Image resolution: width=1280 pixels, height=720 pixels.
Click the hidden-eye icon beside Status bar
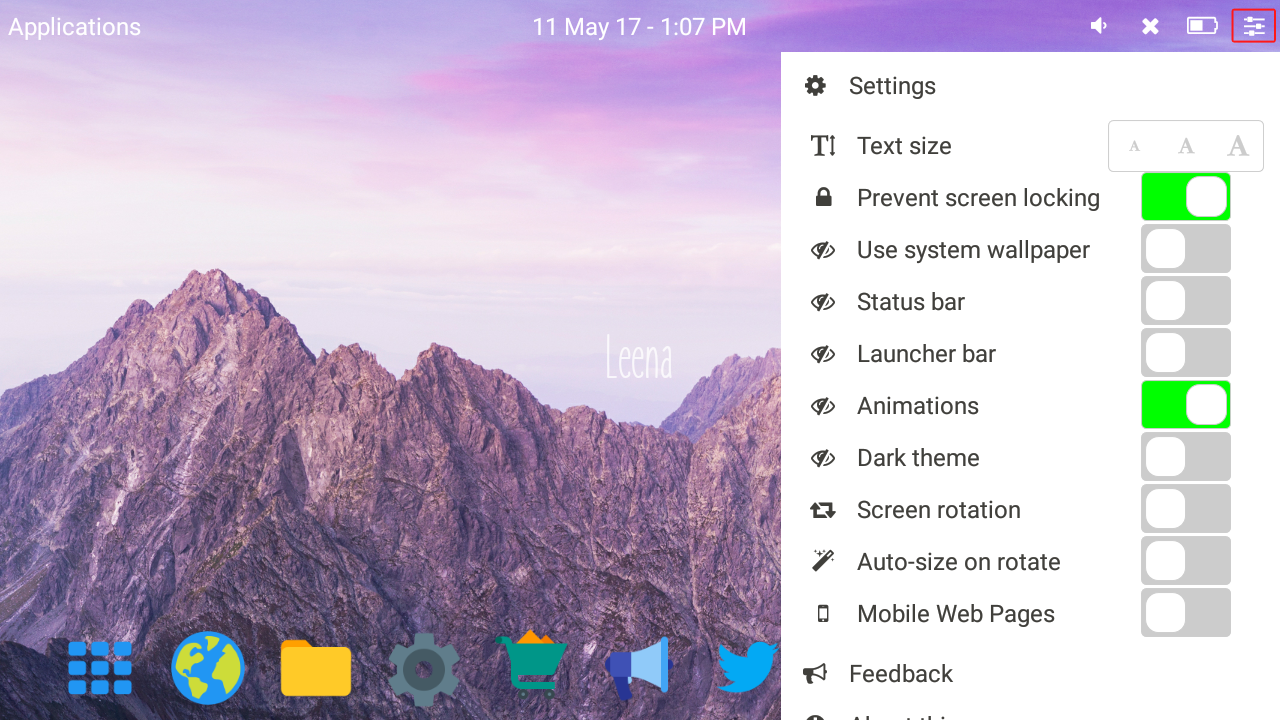823,302
